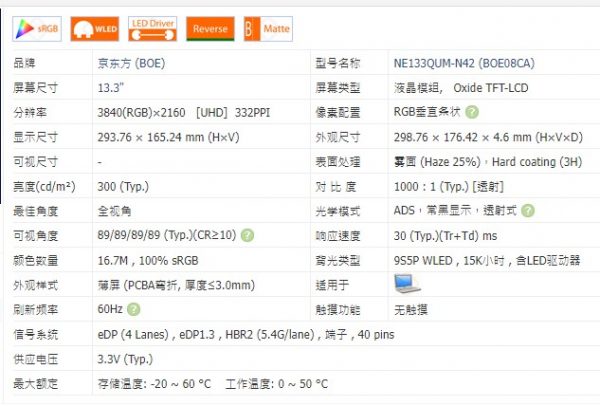Open help icon next to RGB垂直条状

tap(472, 112)
